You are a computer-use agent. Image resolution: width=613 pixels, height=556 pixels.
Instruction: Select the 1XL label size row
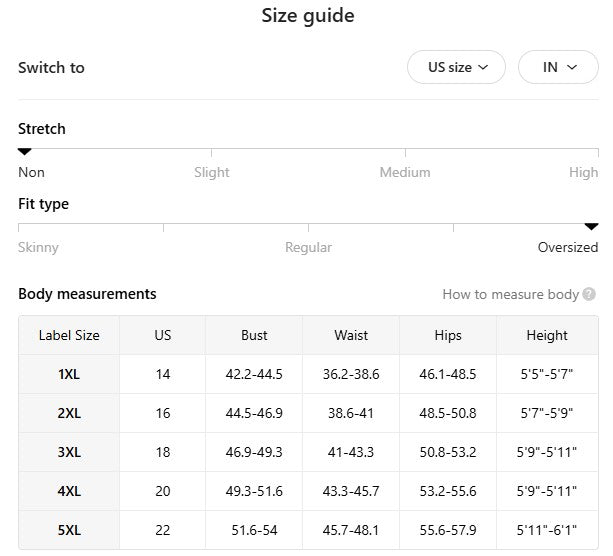69,375
